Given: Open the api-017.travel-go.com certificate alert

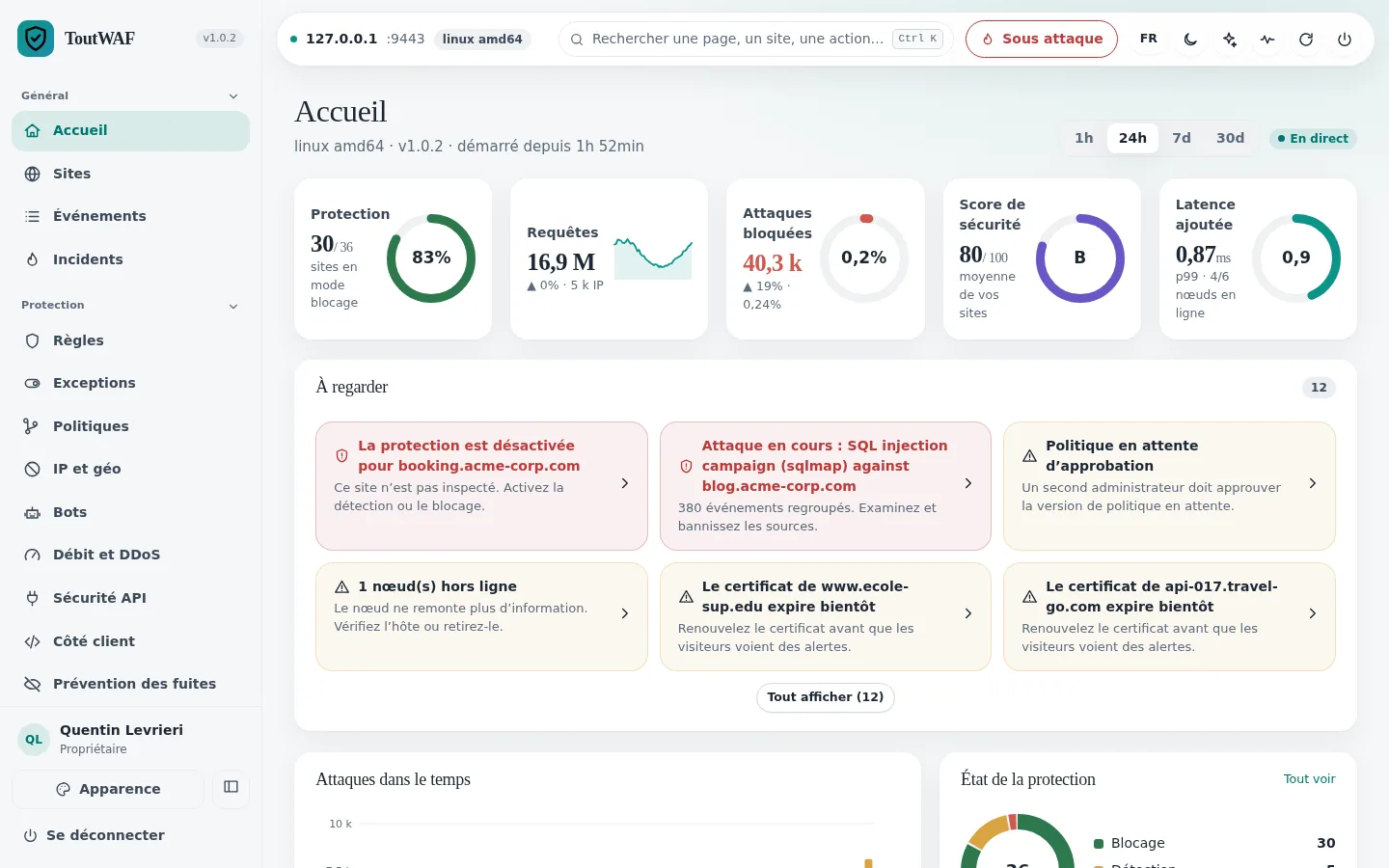Looking at the screenshot, I should [x=1169, y=616].
